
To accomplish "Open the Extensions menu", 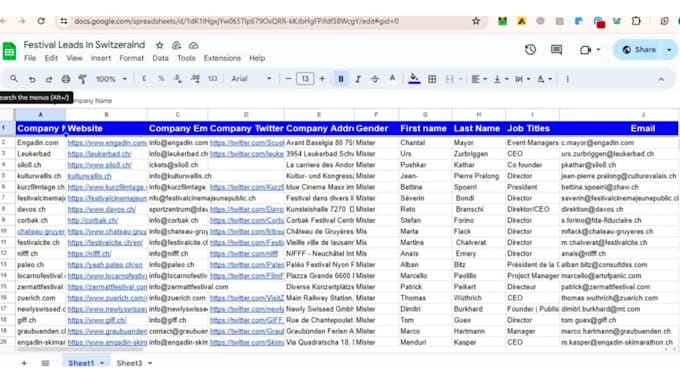I will tap(222, 58).
